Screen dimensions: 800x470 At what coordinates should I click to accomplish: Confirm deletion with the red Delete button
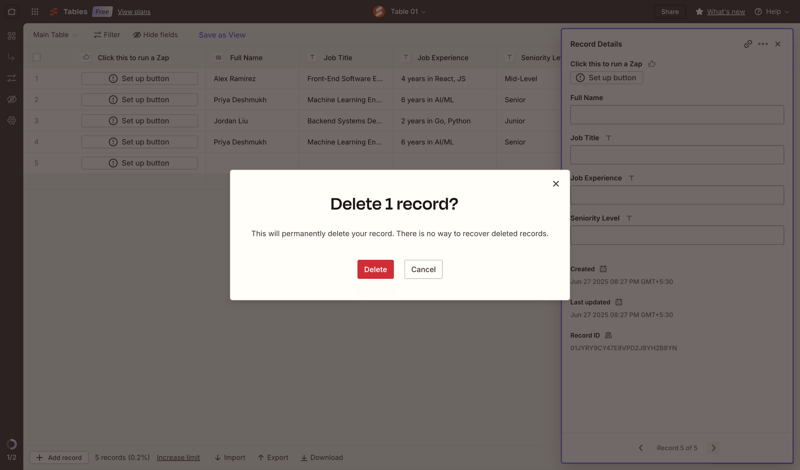coord(375,269)
